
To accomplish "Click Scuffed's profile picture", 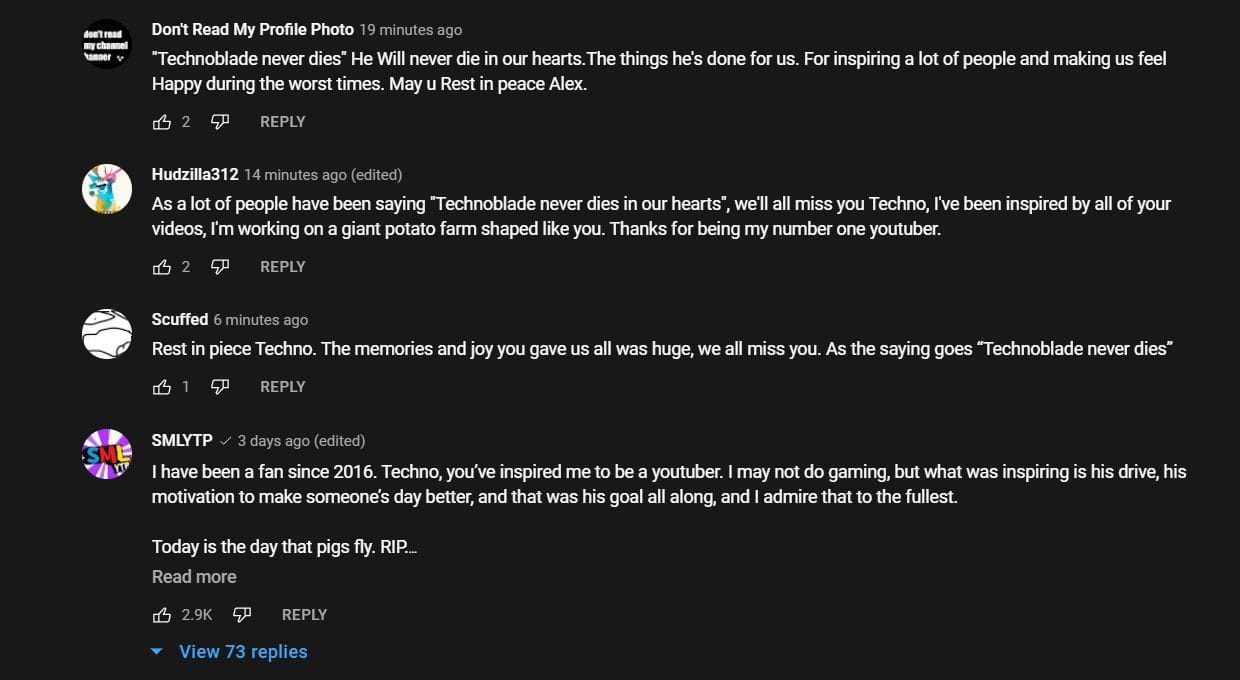I will point(106,333).
